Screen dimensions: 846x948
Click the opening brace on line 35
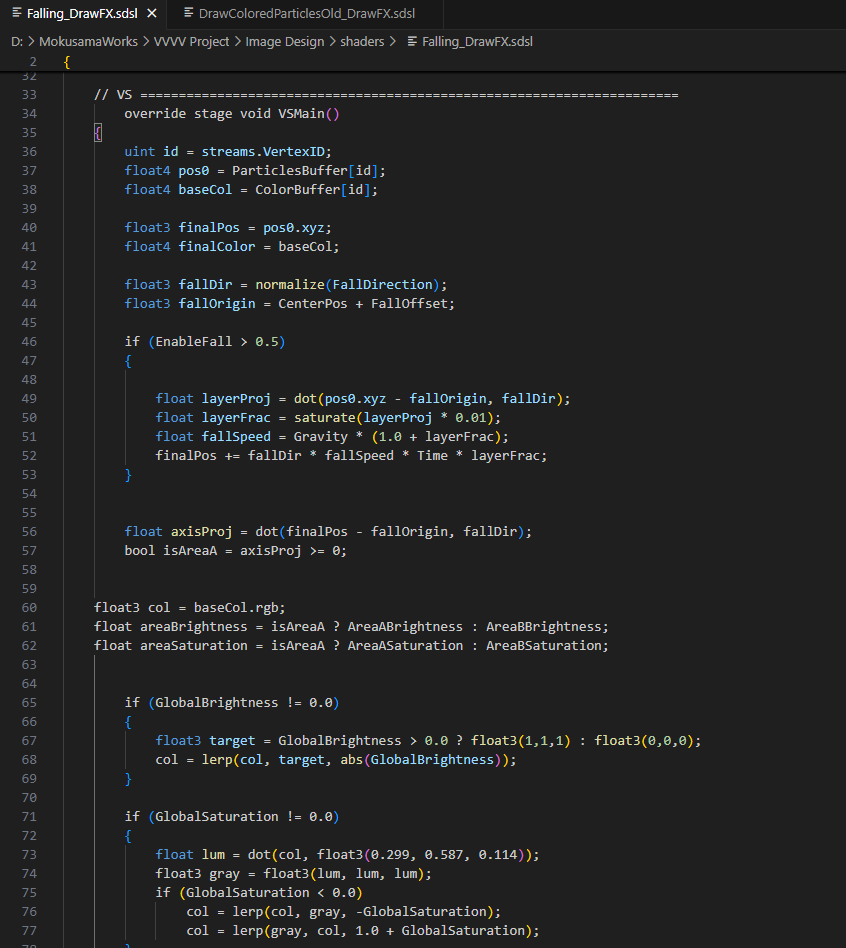pos(97,132)
